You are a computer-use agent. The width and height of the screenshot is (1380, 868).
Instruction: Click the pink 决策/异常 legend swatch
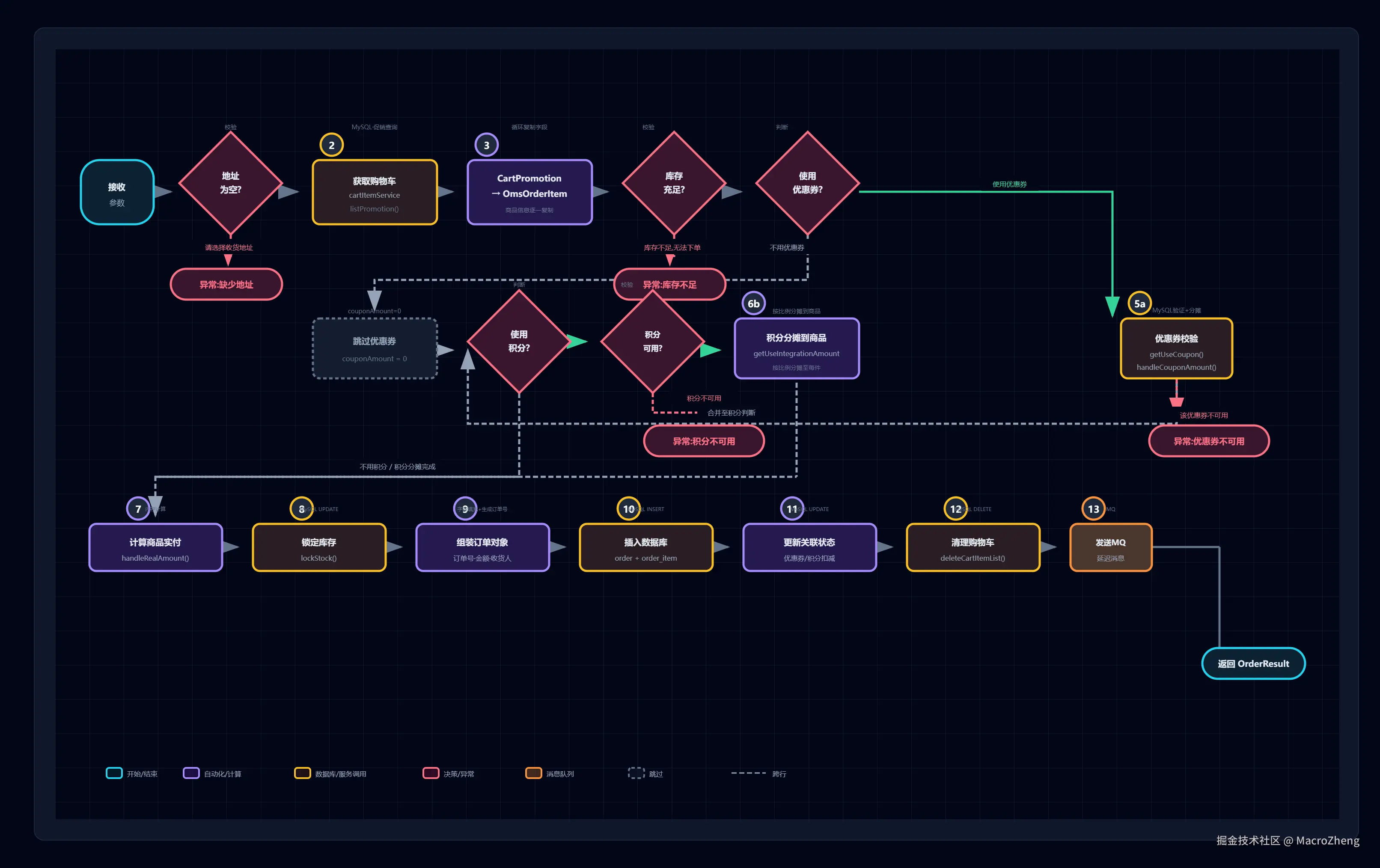431,773
